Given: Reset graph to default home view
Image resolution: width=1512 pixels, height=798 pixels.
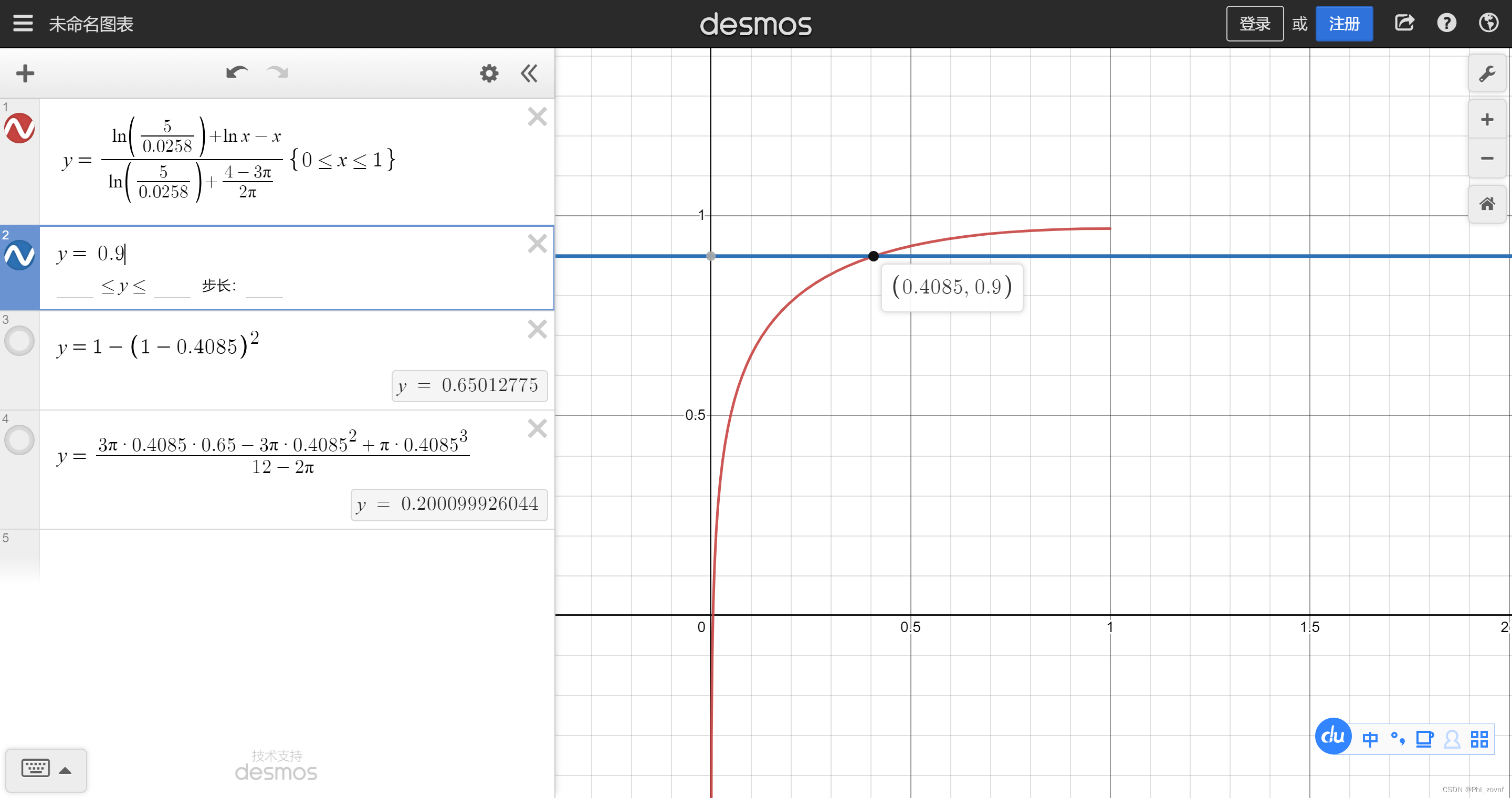Looking at the screenshot, I should tap(1486, 204).
